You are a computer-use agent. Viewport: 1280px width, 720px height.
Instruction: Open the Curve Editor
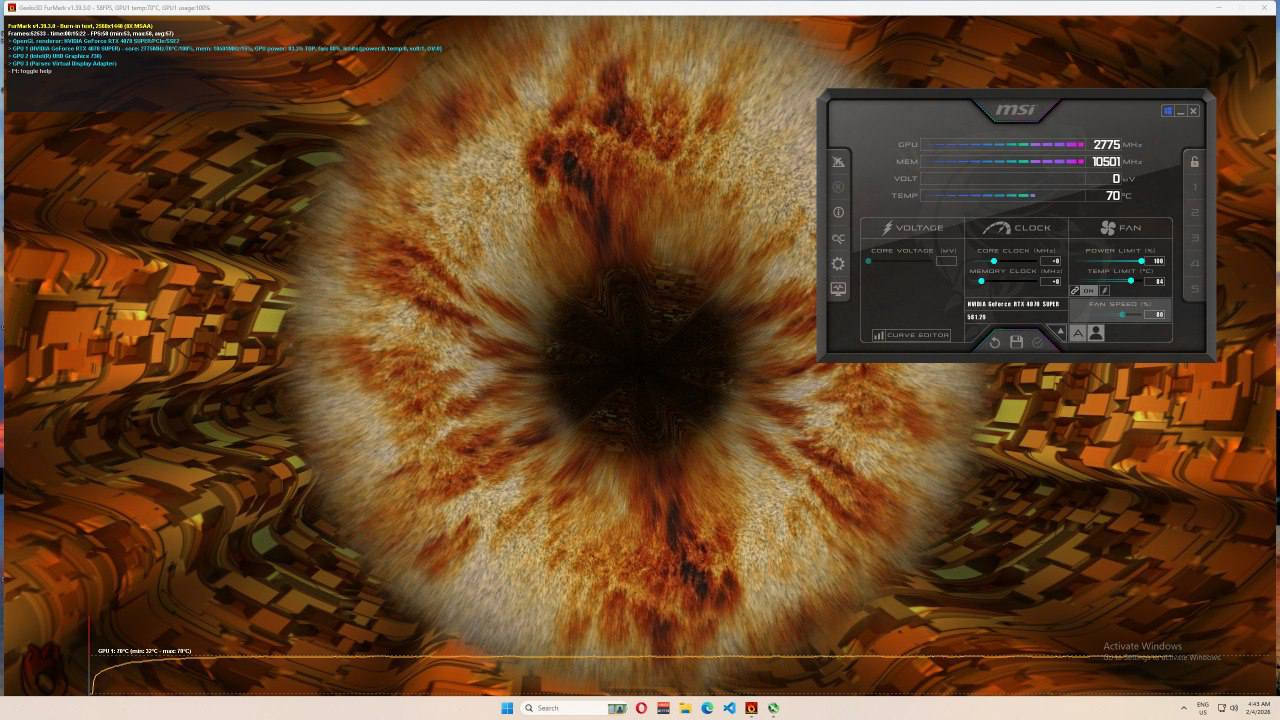pyautogui.click(x=911, y=335)
